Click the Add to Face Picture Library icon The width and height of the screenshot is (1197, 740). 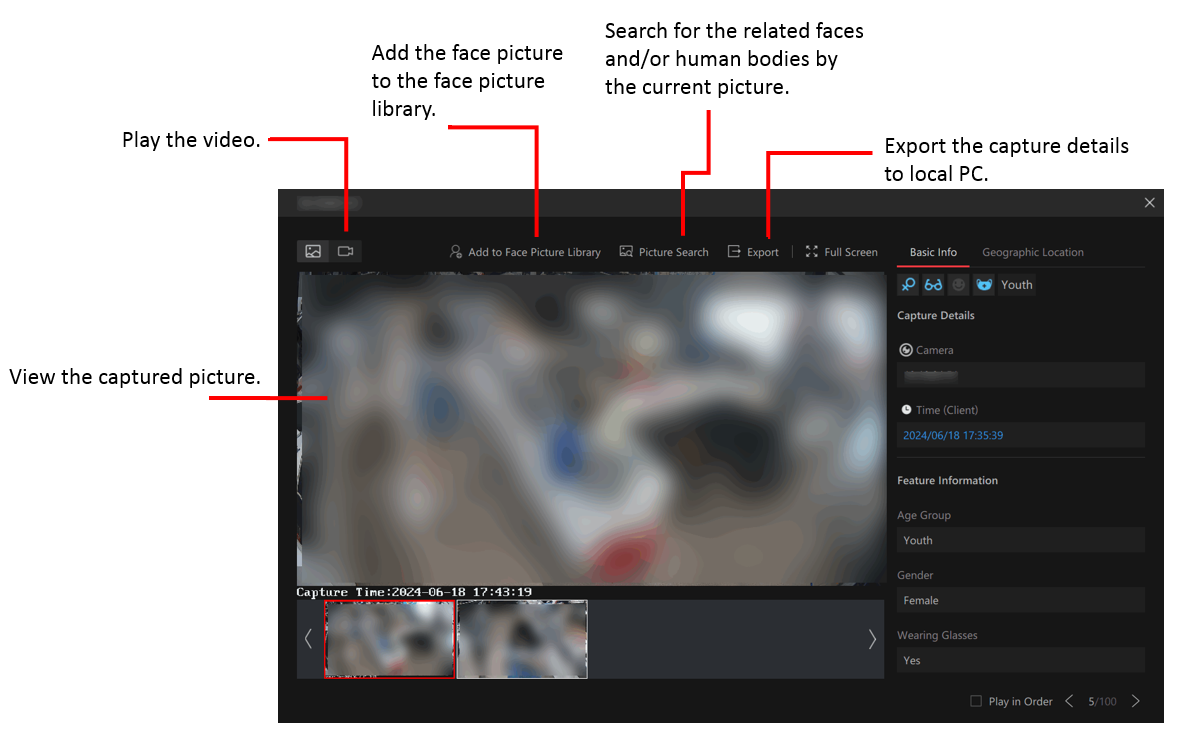[x=456, y=252]
